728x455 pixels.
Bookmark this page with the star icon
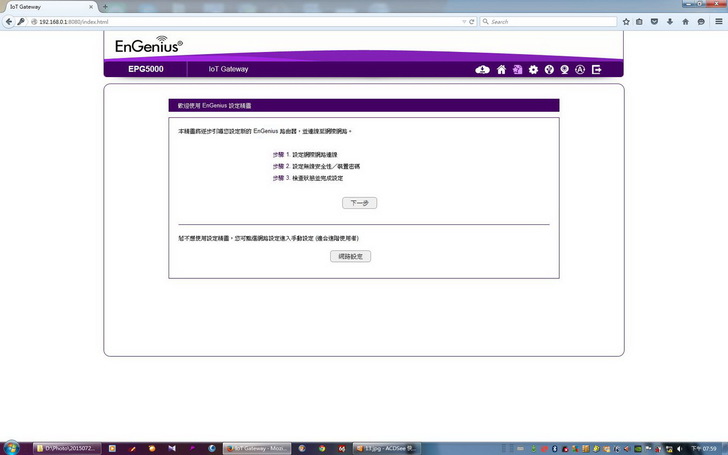(625, 21)
